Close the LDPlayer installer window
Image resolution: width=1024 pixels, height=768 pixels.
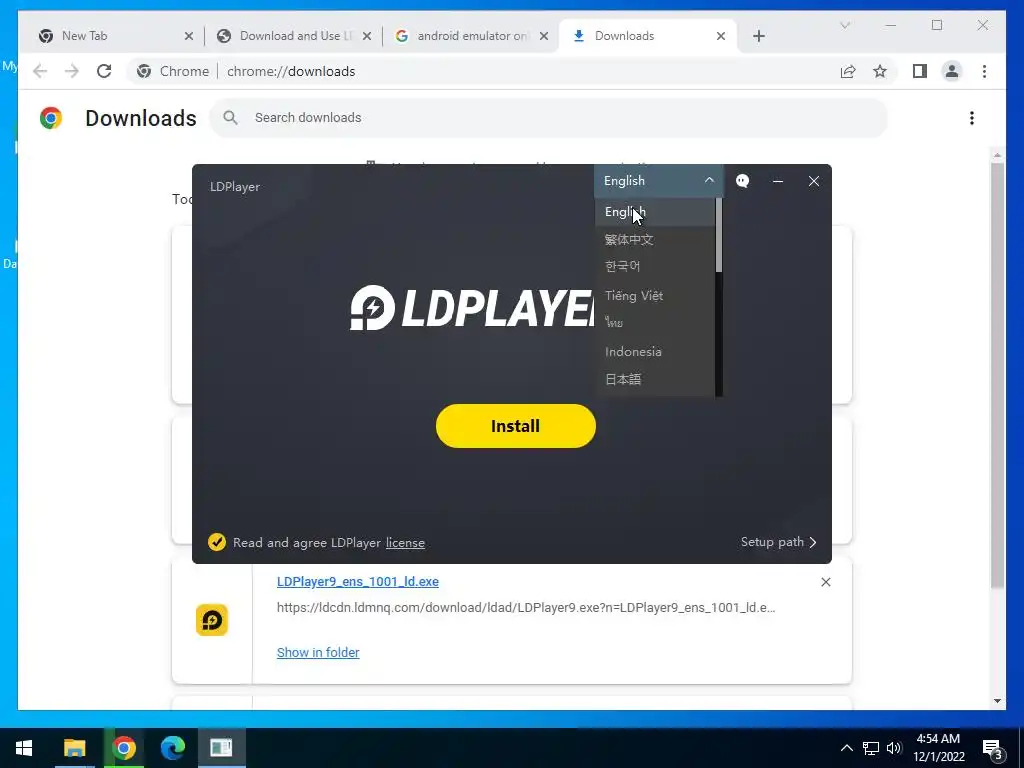pyautogui.click(x=814, y=181)
